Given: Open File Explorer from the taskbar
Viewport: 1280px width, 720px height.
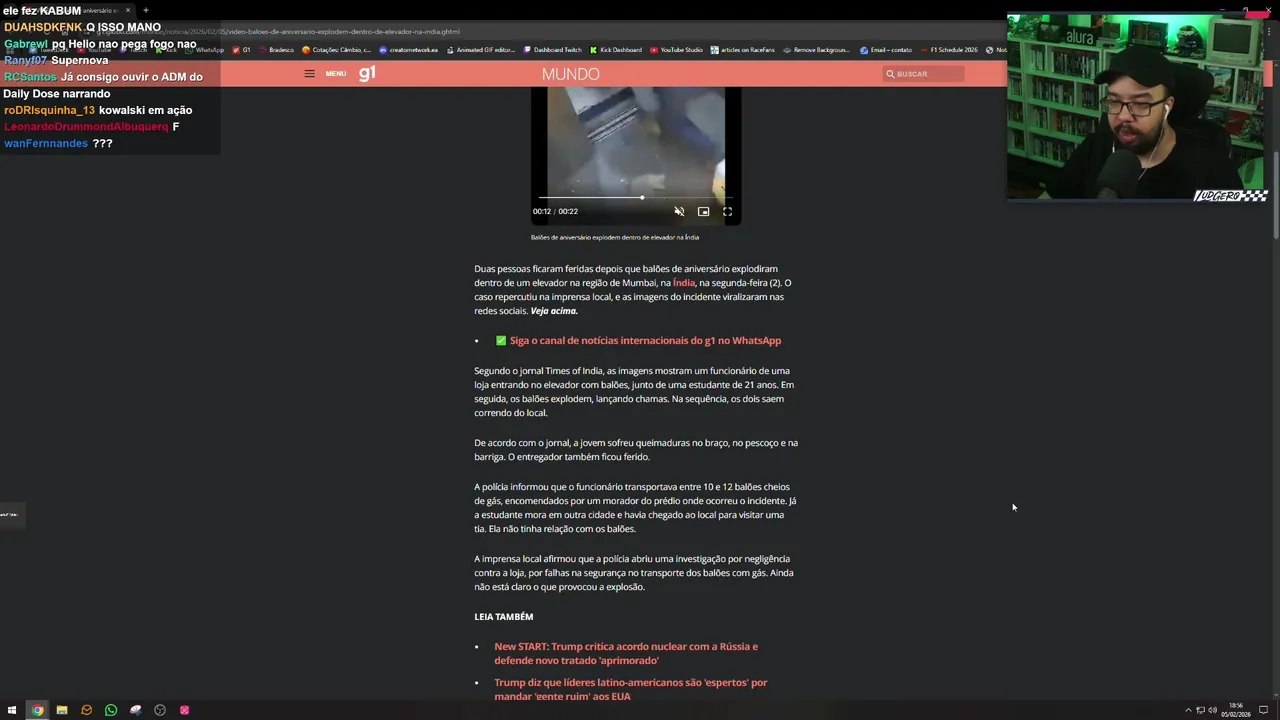Looking at the screenshot, I should 62,710.
